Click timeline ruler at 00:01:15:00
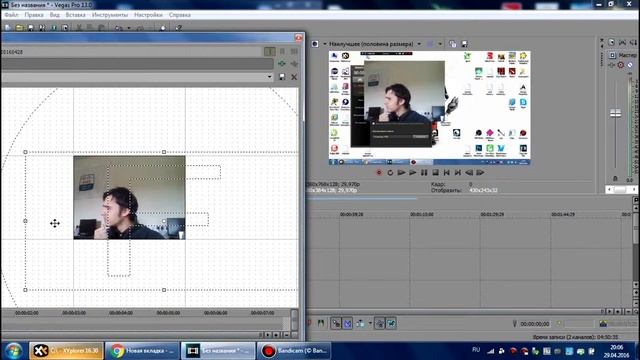This screenshot has width=640, height=360. (x=422, y=214)
